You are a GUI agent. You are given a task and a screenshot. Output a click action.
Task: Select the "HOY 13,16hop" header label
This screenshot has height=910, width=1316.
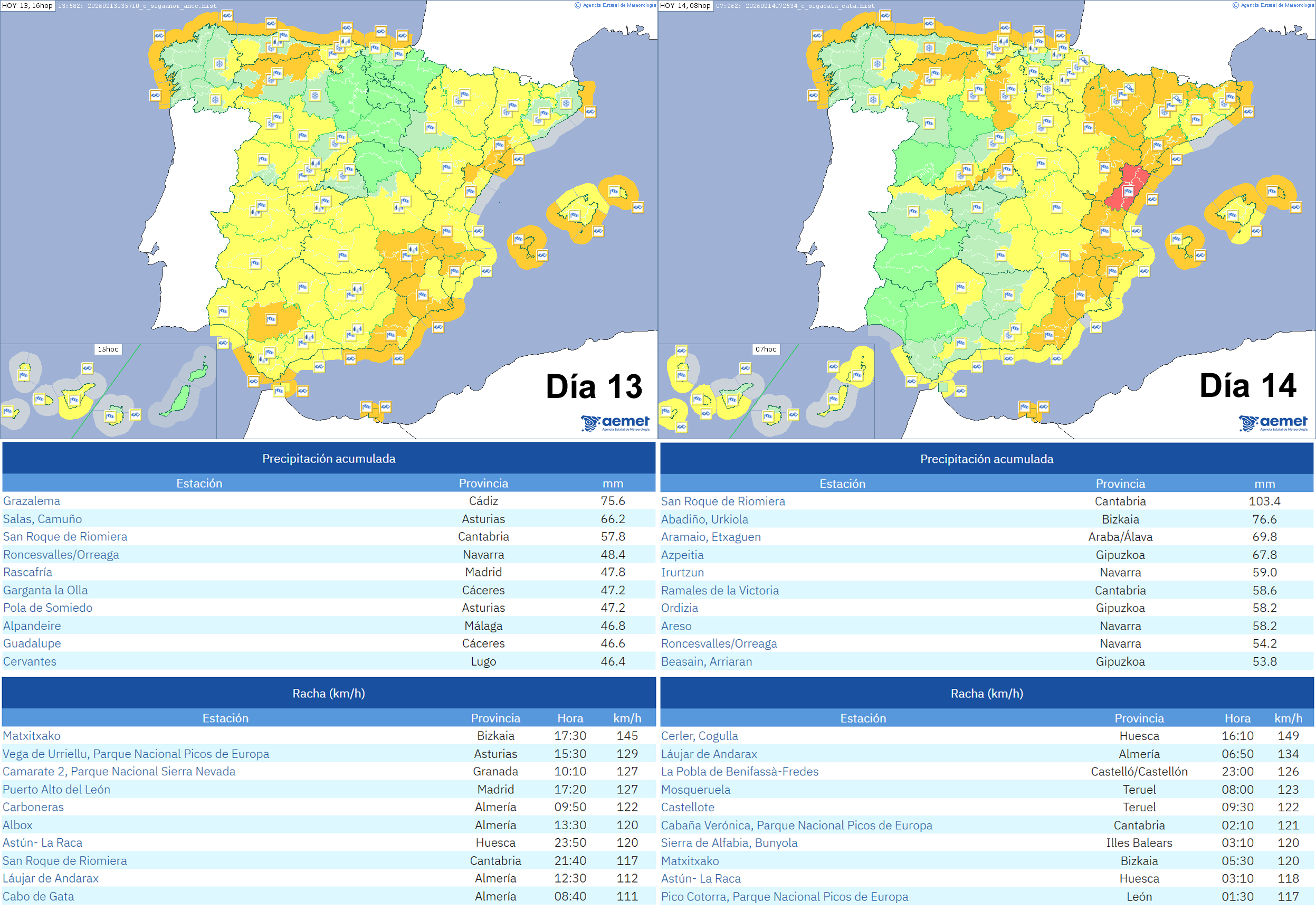pyautogui.click(x=27, y=6)
